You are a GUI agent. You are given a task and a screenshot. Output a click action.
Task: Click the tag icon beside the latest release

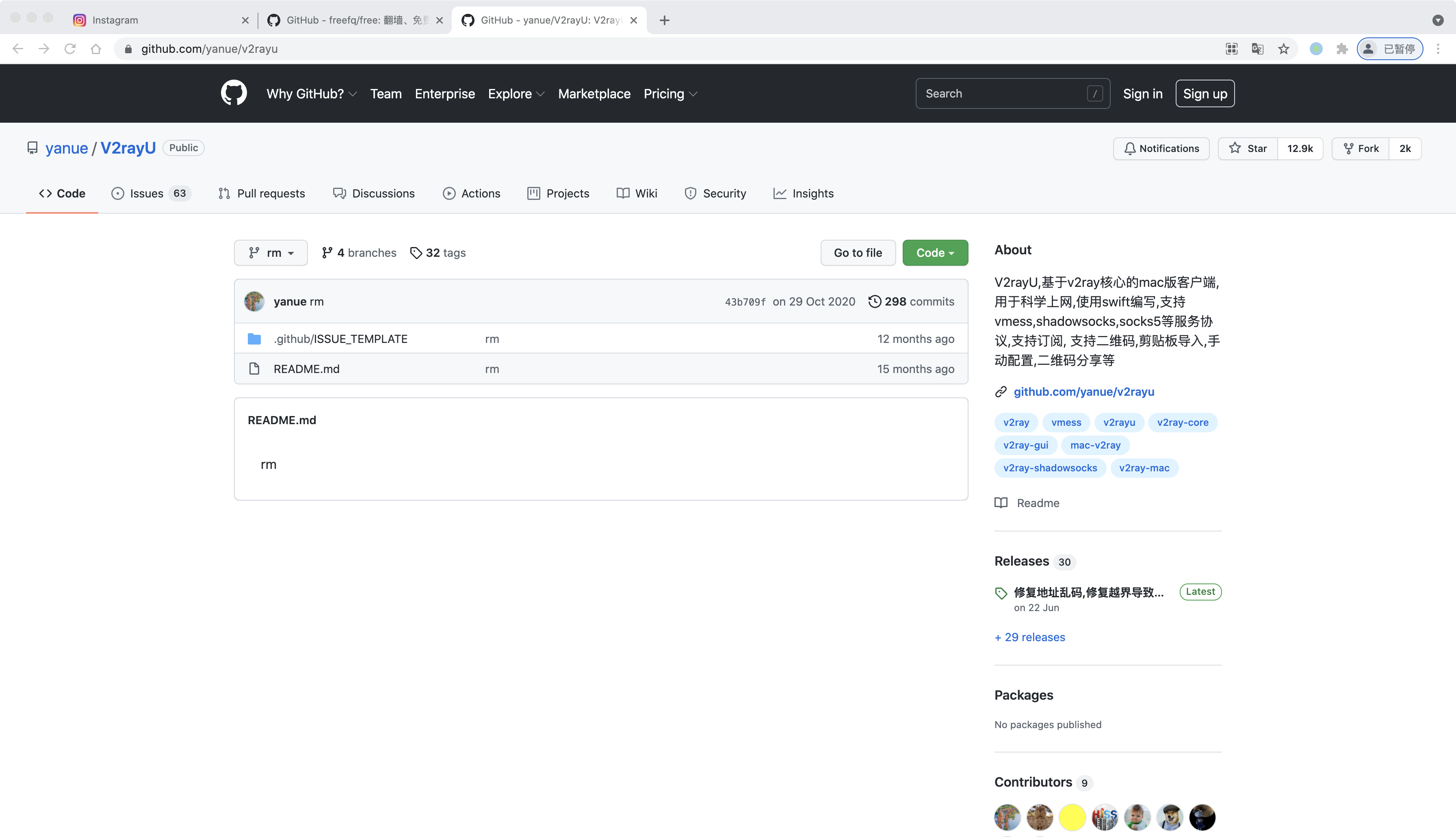[1001, 593]
